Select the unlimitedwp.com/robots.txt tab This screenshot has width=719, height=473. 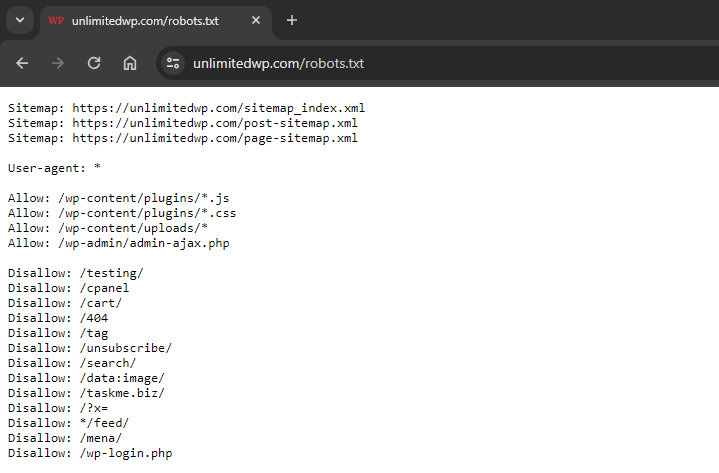pyautogui.click(x=156, y=22)
